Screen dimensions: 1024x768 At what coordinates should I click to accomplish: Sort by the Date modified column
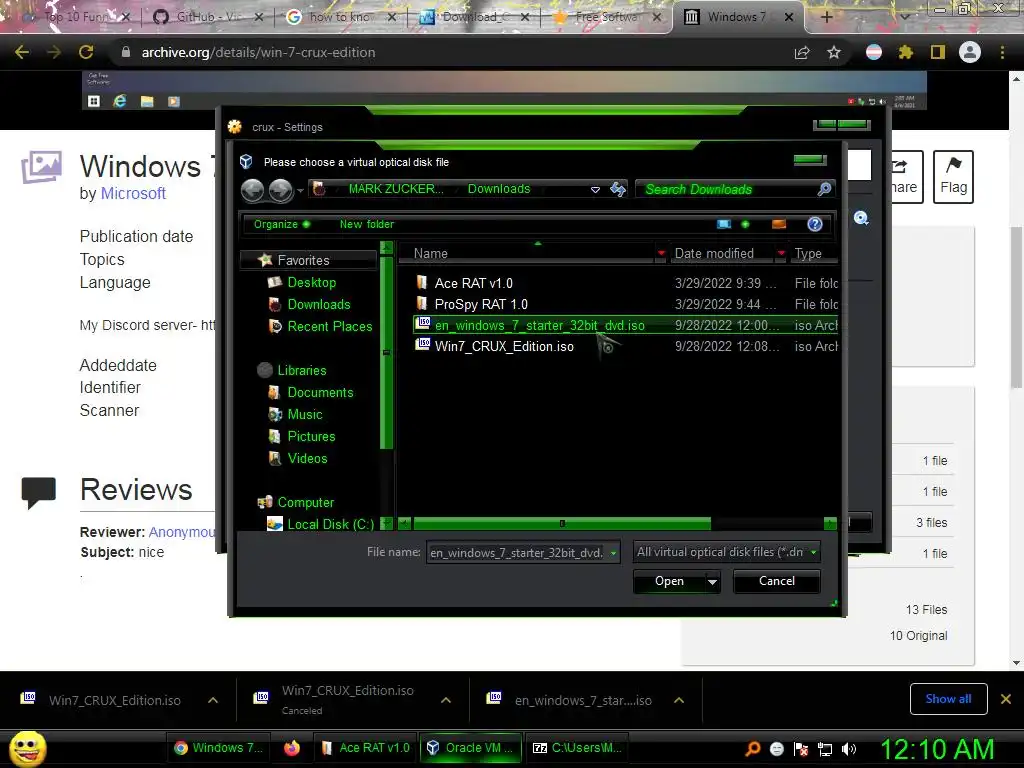tap(714, 253)
